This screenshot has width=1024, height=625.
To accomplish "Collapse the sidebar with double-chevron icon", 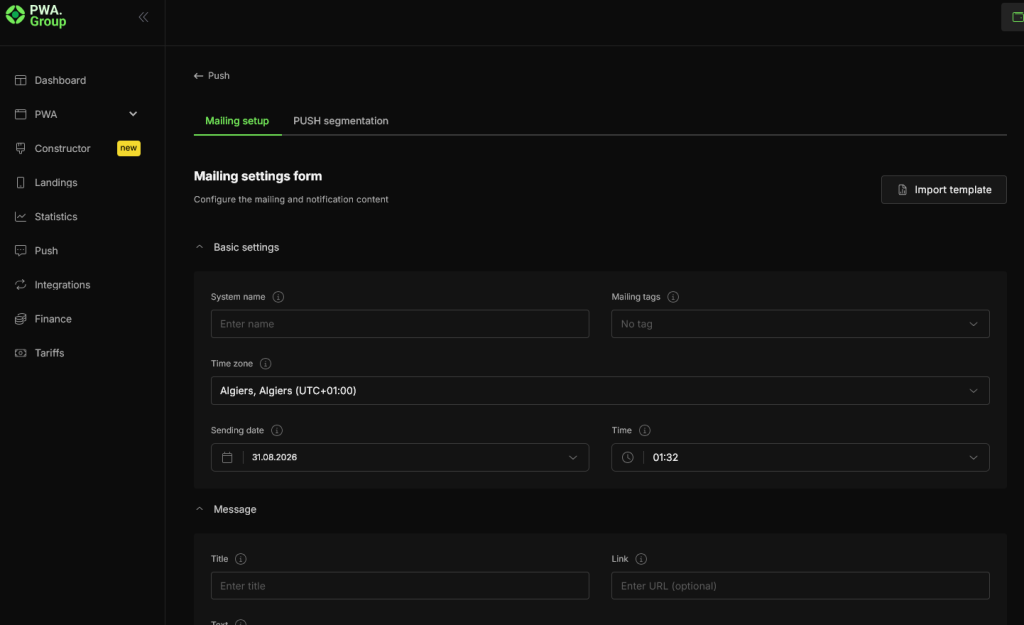I will (x=143, y=18).
